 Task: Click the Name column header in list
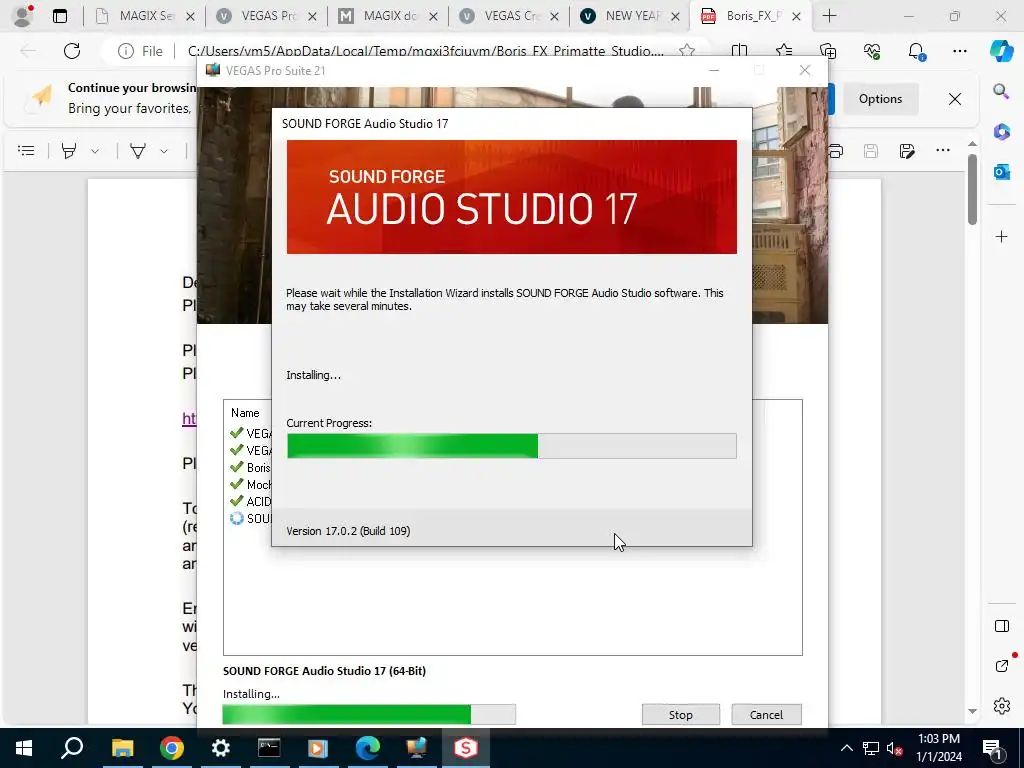tap(245, 413)
